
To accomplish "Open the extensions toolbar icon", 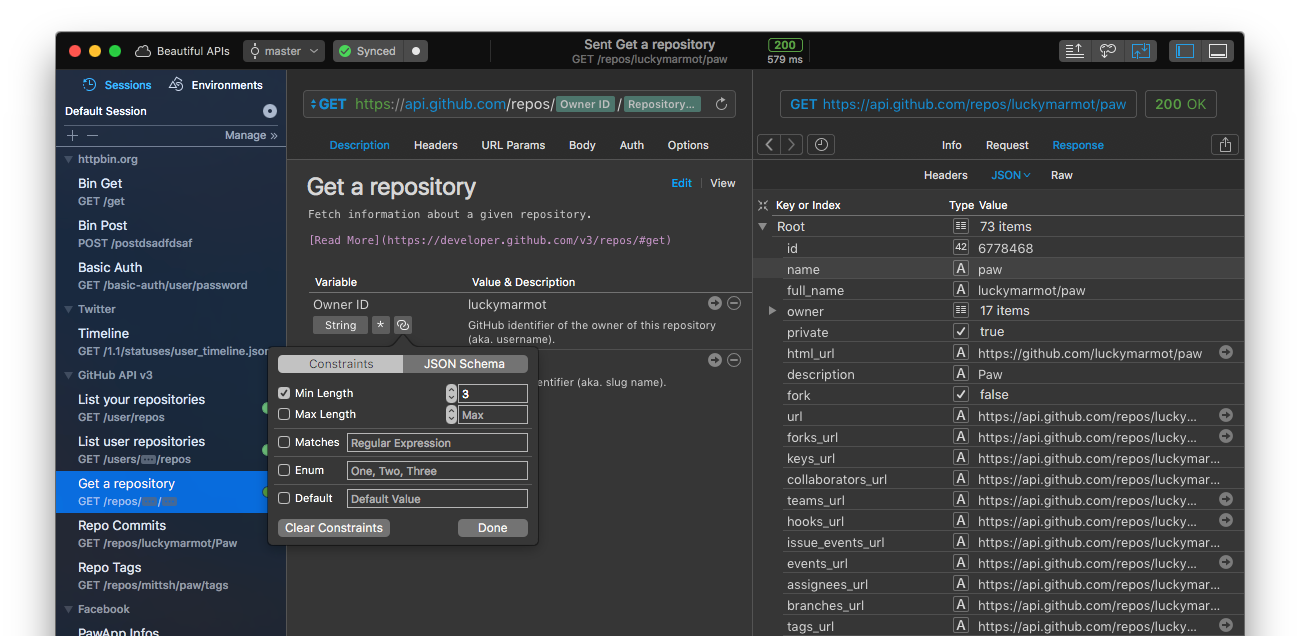I will click(1107, 49).
